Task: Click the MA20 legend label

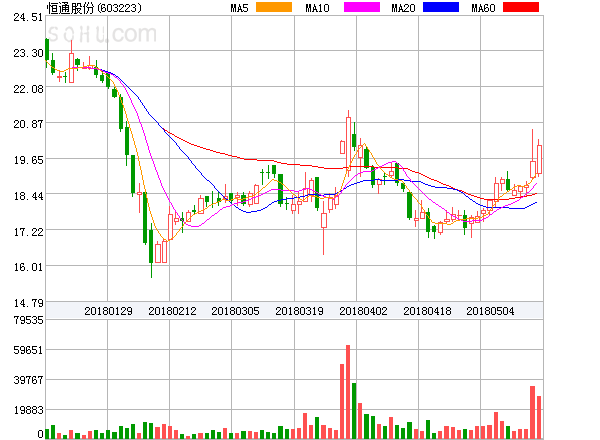Action: coord(403,8)
